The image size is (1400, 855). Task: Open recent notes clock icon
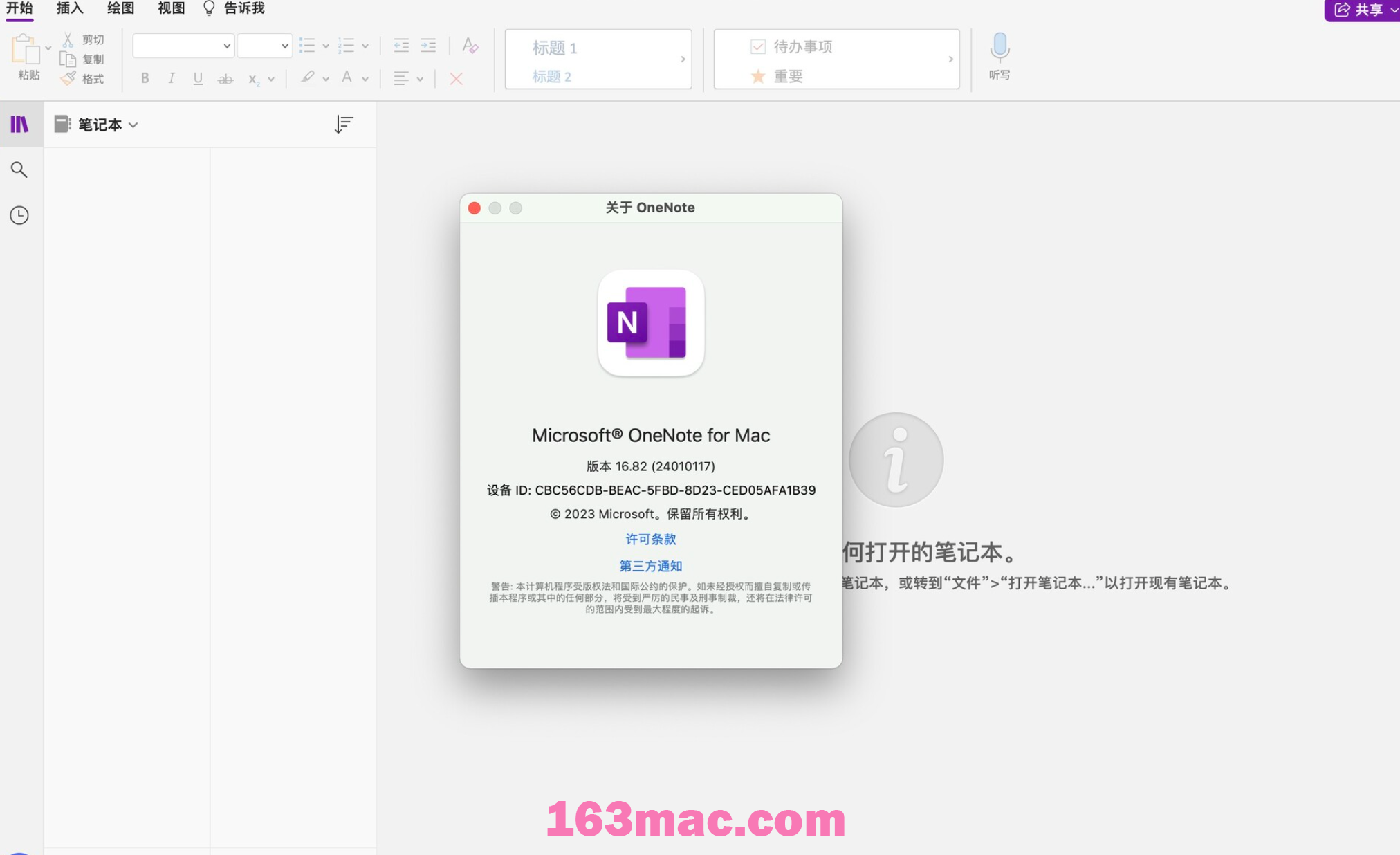tap(19, 215)
